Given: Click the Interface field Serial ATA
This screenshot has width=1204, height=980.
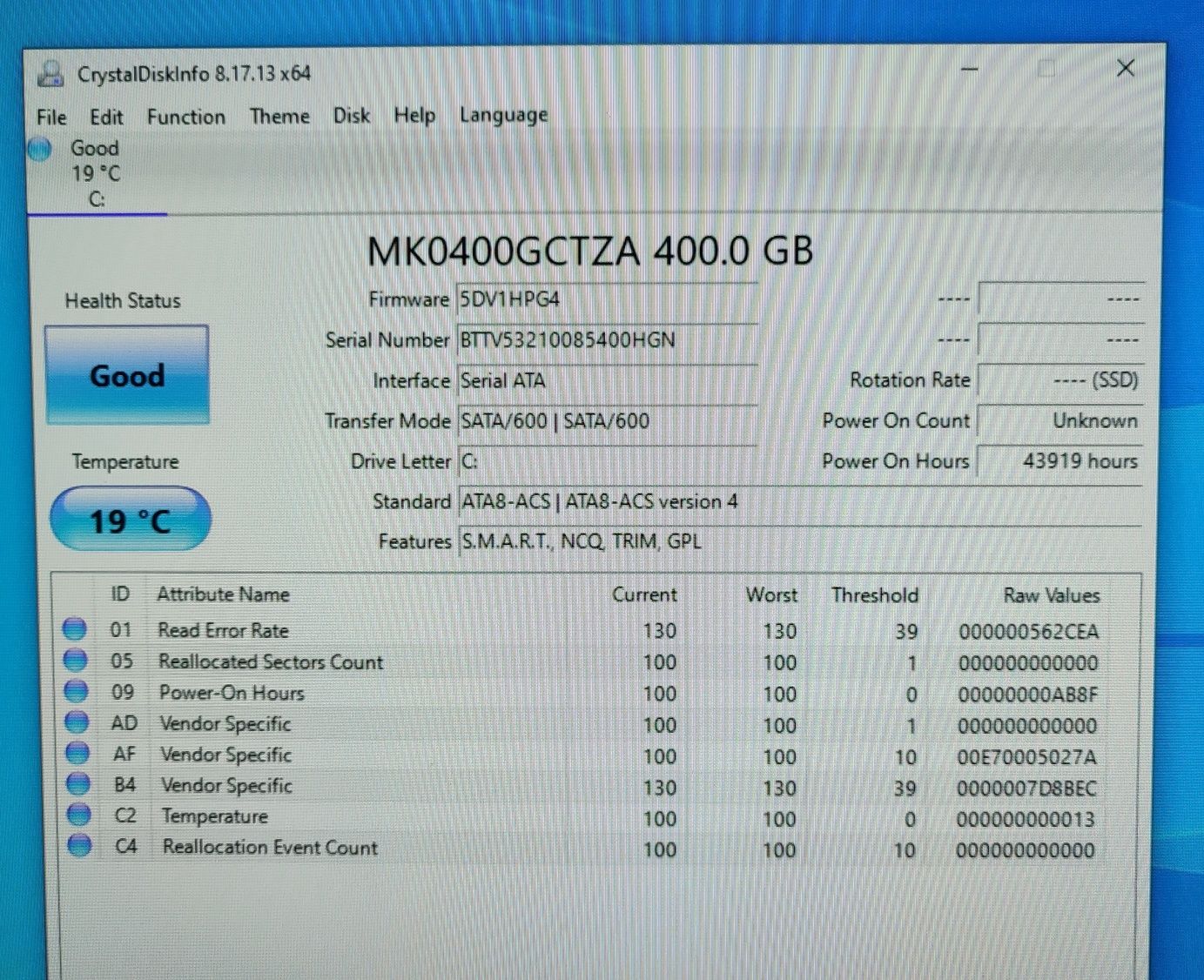Looking at the screenshot, I should 607,380.
